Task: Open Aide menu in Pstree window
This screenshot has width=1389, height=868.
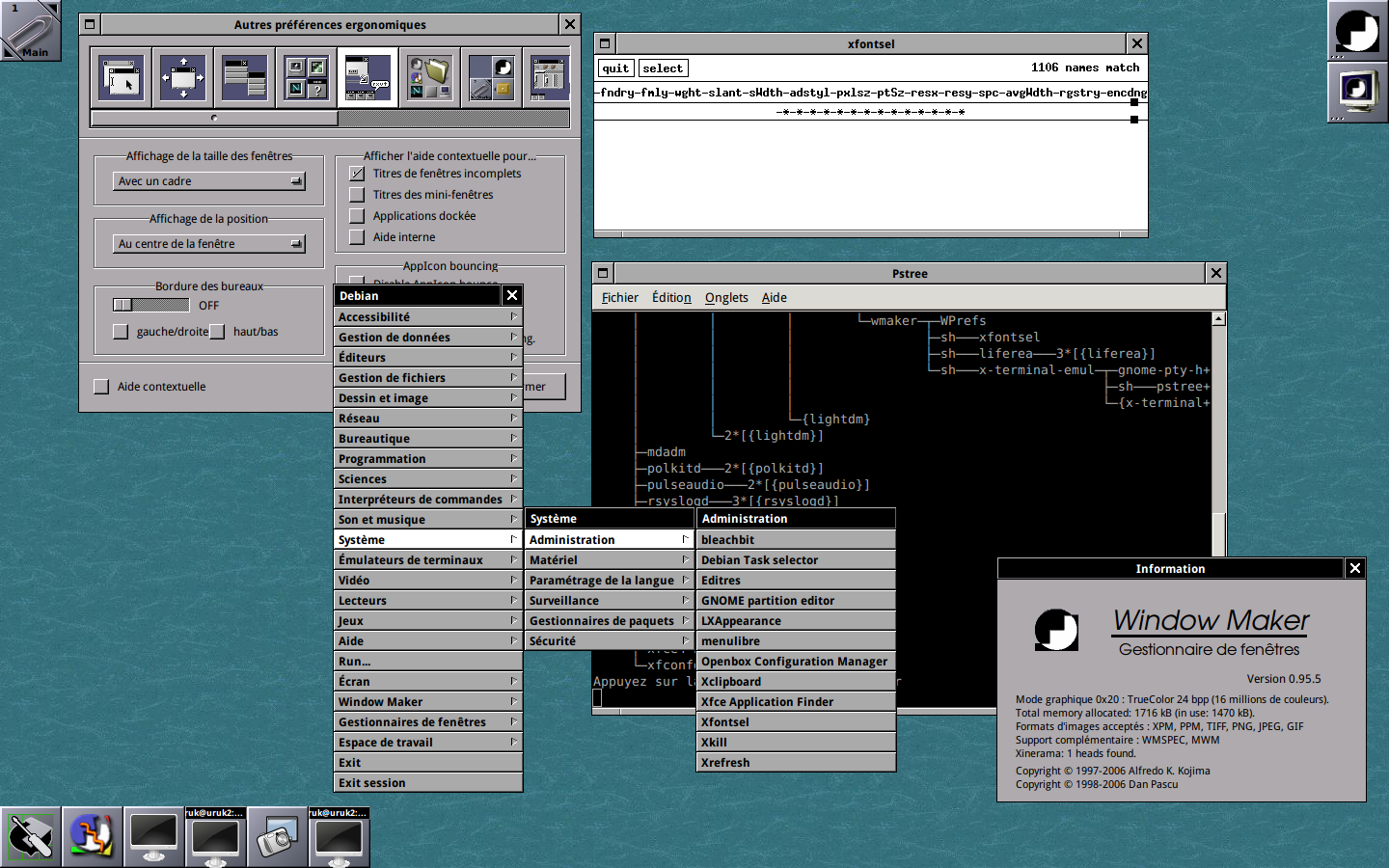Action: coord(775,297)
